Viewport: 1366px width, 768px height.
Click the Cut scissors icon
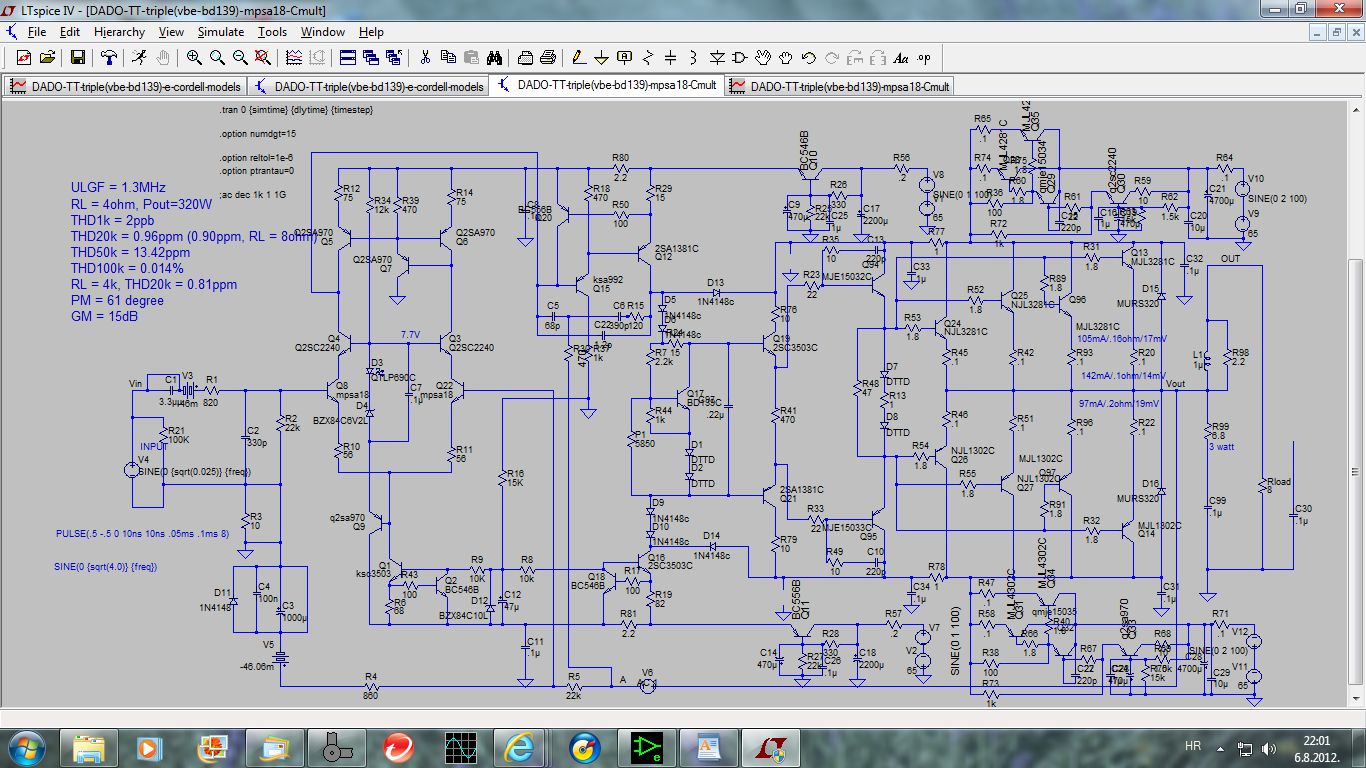[x=425, y=57]
